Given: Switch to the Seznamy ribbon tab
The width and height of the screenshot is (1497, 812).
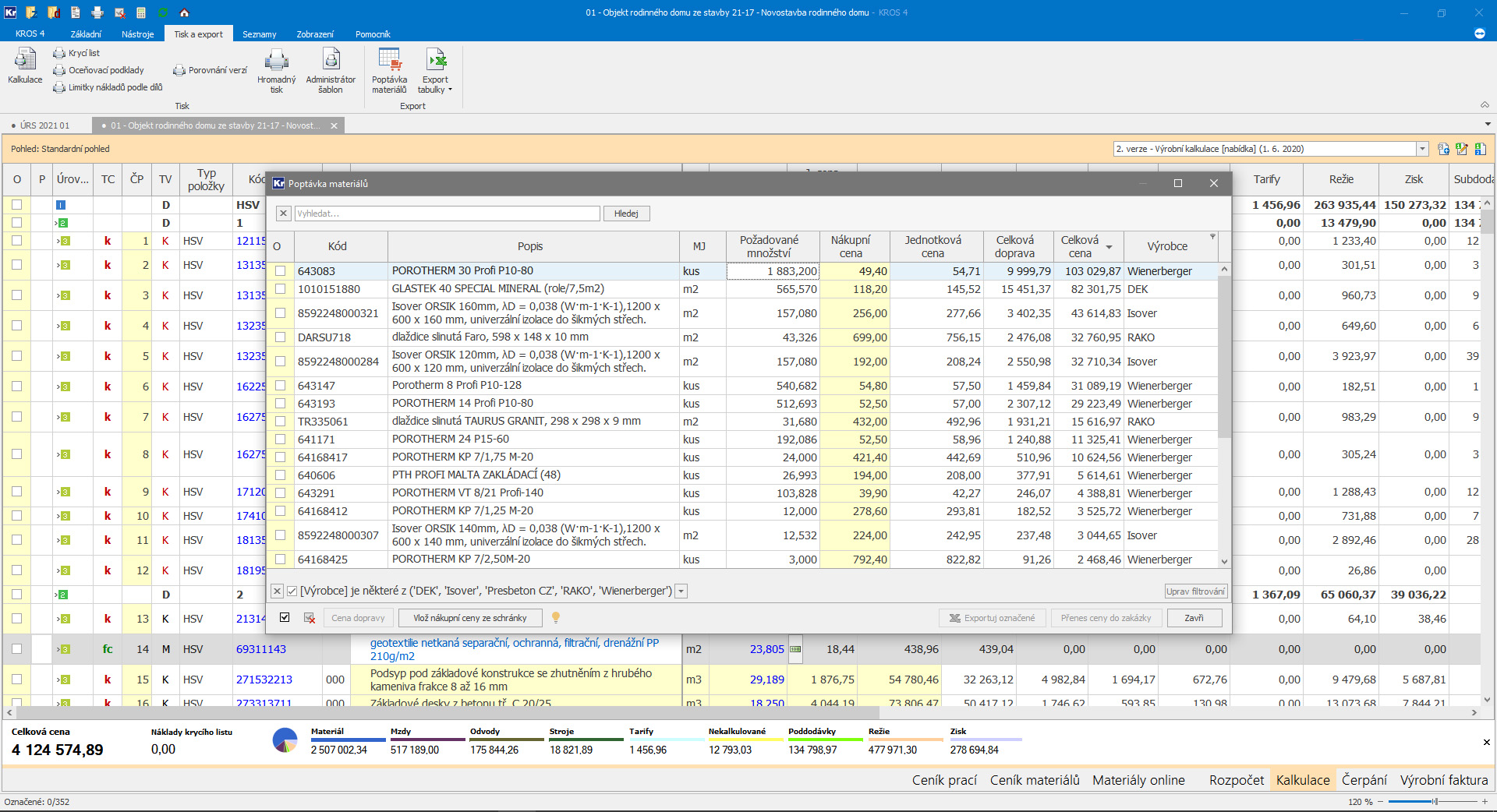Looking at the screenshot, I should tap(259, 34).
